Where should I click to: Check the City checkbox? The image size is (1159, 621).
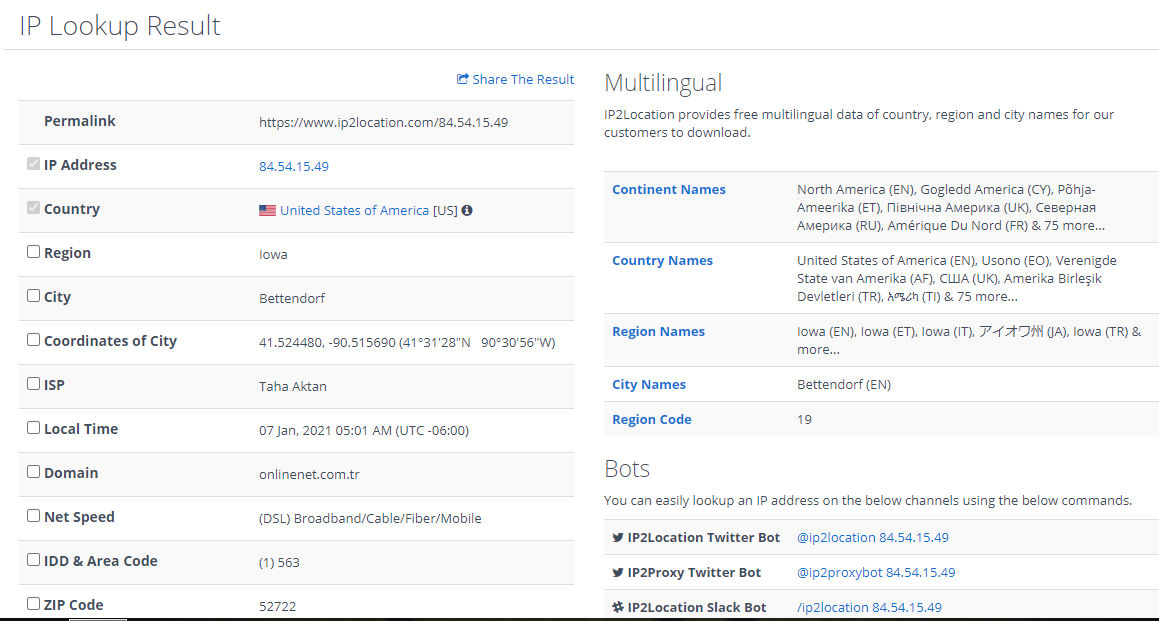(33, 296)
